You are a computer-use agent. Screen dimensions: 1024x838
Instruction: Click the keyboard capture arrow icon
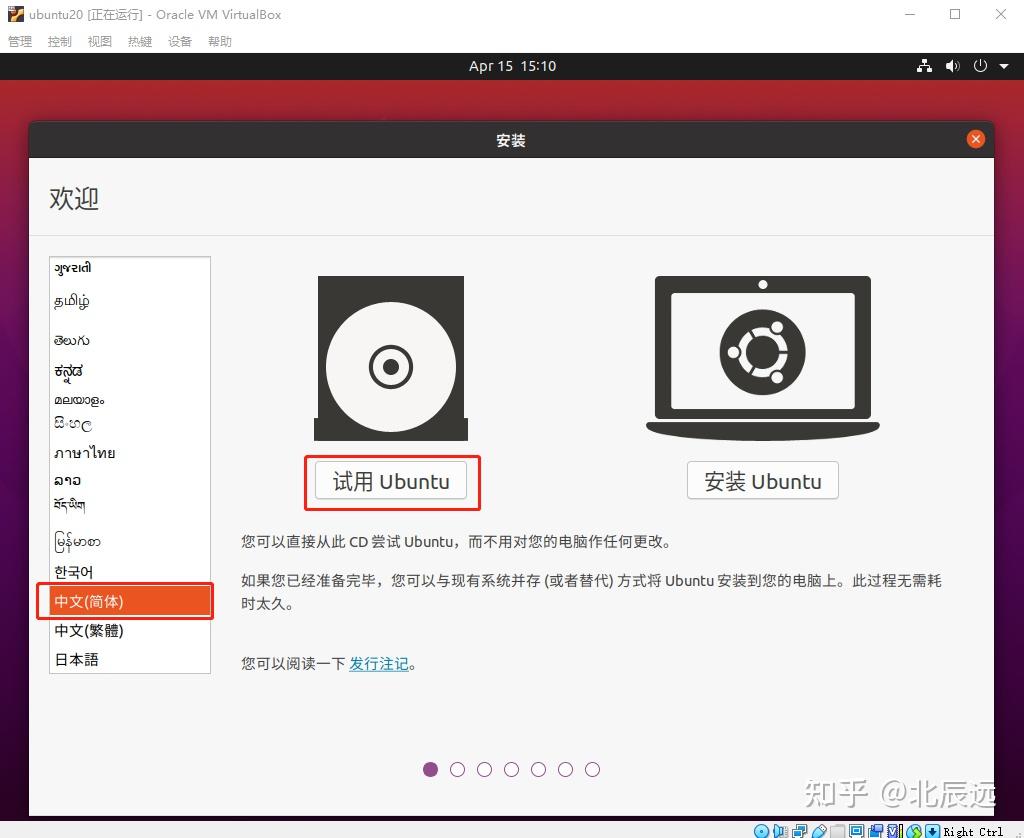[x=933, y=831]
